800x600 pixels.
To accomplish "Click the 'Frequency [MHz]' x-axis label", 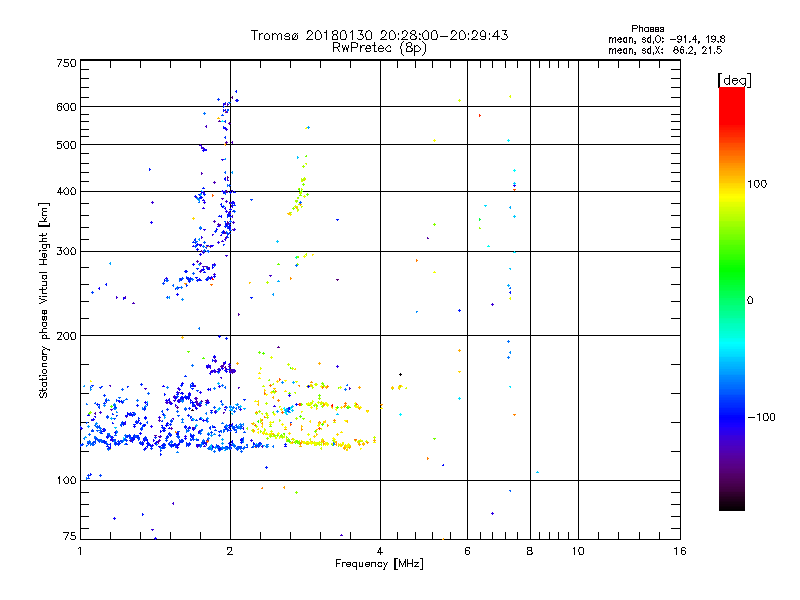I will click(379, 564).
